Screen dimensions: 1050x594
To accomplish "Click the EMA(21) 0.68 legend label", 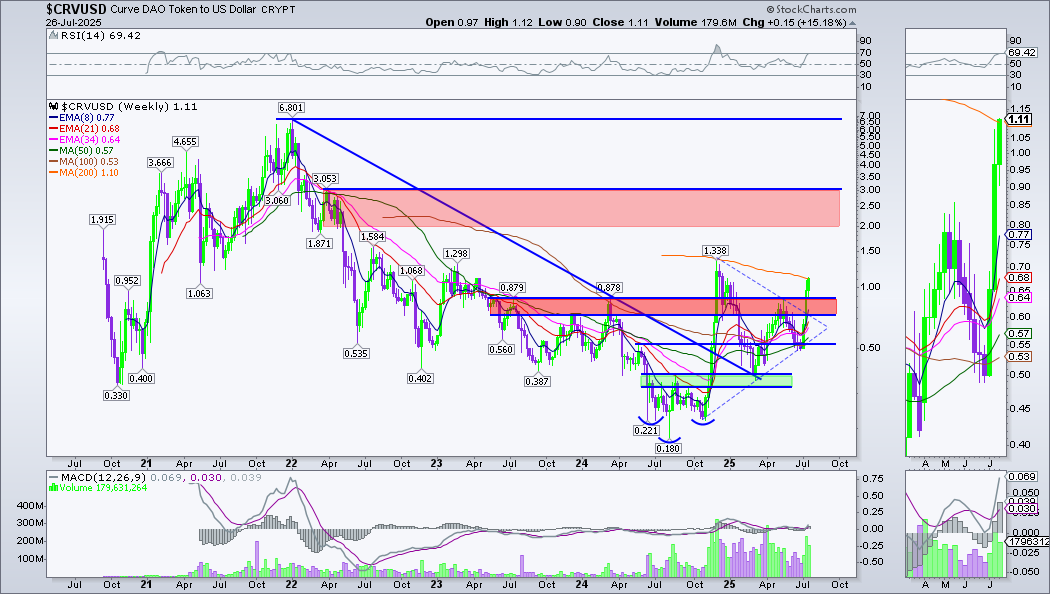I will point(90,129).
